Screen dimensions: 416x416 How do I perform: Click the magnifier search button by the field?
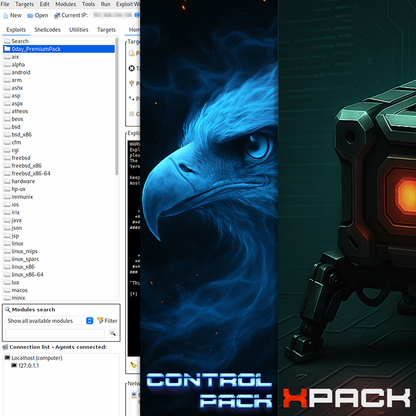coord(113,333)
